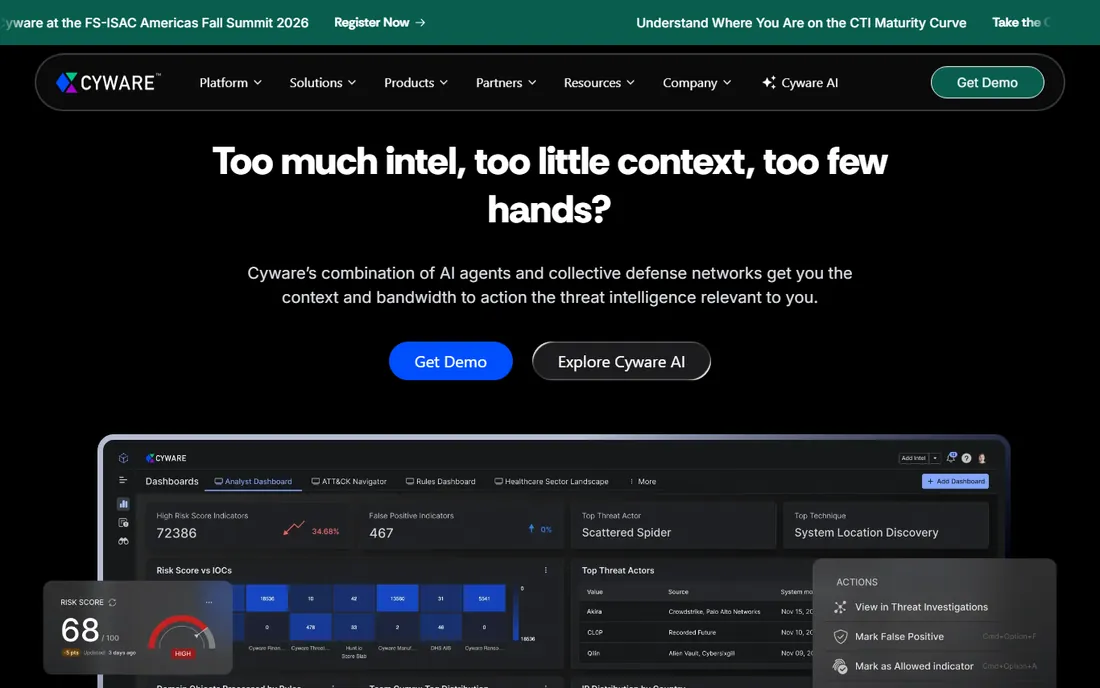Choose Mark False Positive action
1100x688 pixels.
point(899,637)
